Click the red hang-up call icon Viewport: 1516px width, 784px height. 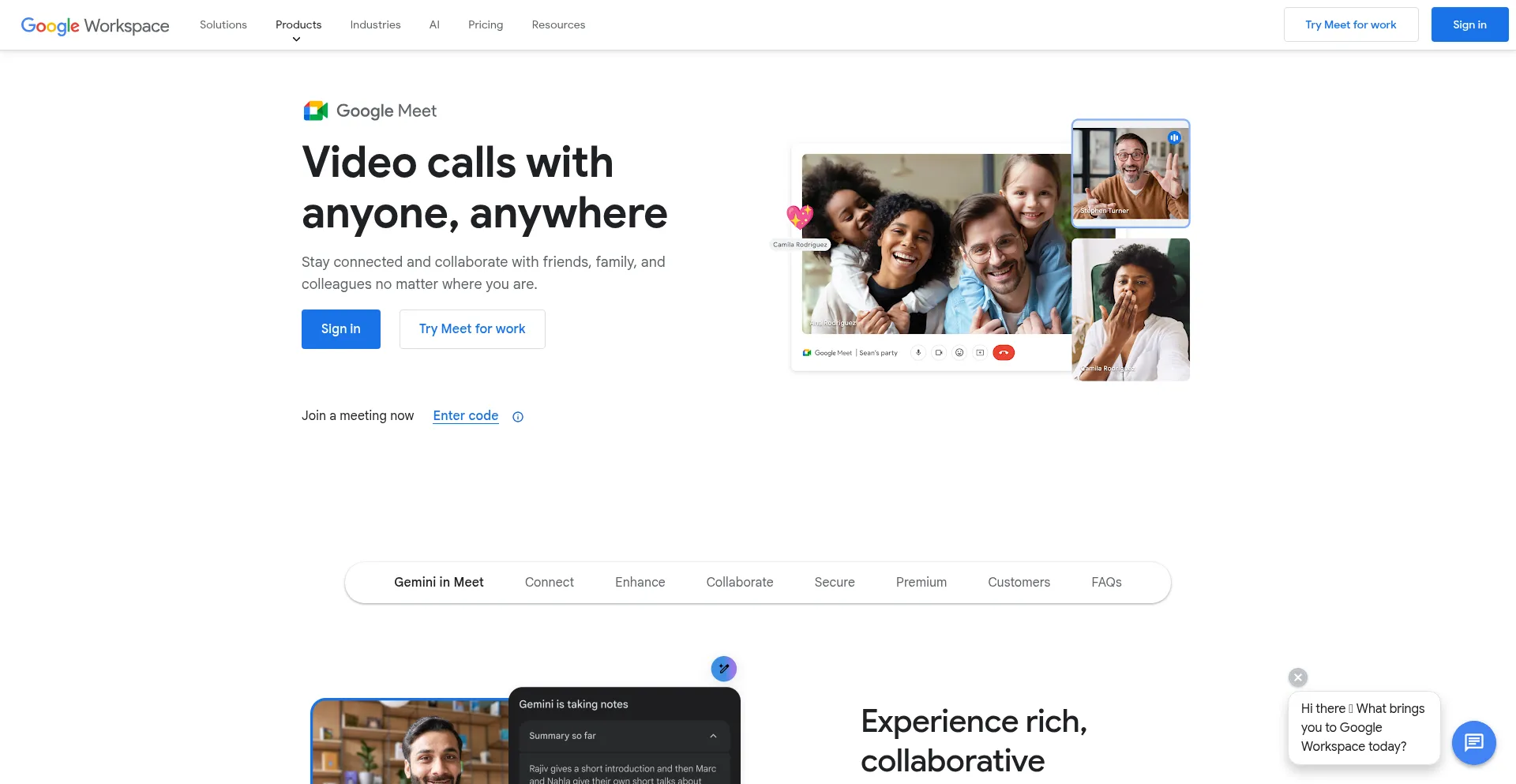[1003, 353]
